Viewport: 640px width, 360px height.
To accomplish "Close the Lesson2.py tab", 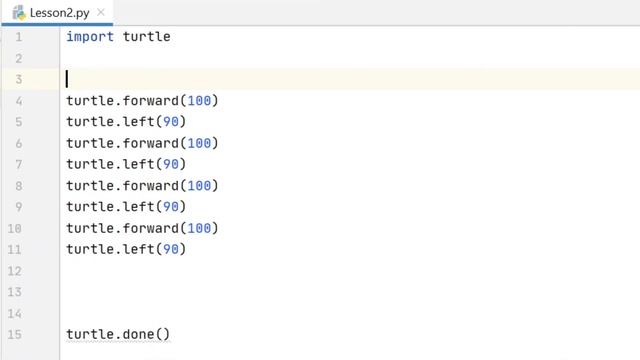I will [101, 13].
